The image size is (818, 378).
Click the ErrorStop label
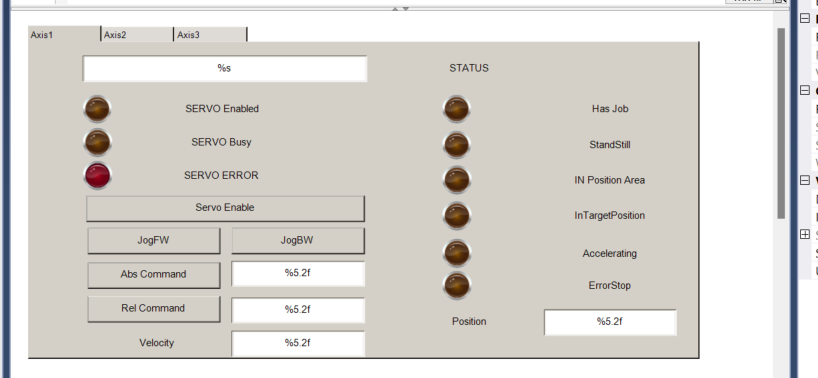pyautogui.click(x=609, y=286)
